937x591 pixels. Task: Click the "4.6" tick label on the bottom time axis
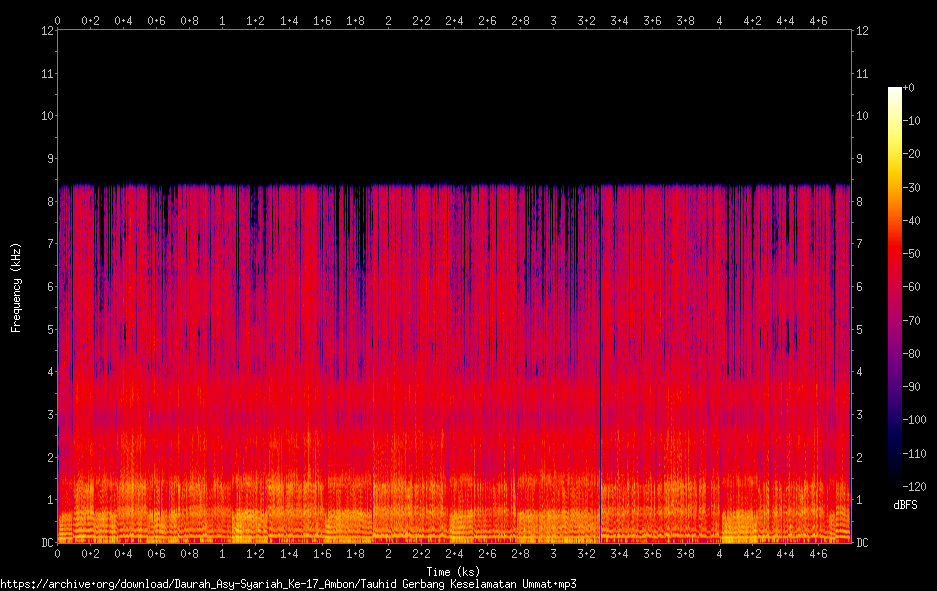point(818,554)
